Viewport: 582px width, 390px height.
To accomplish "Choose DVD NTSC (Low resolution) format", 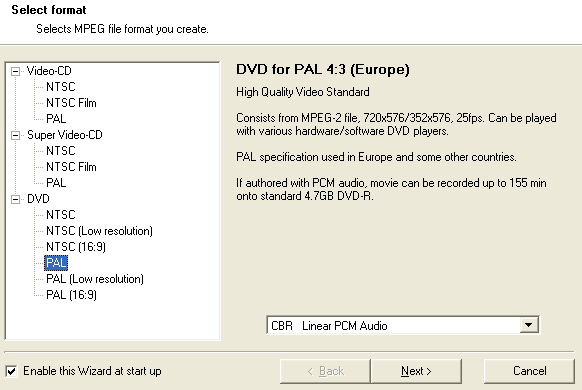I will point(99,231).
